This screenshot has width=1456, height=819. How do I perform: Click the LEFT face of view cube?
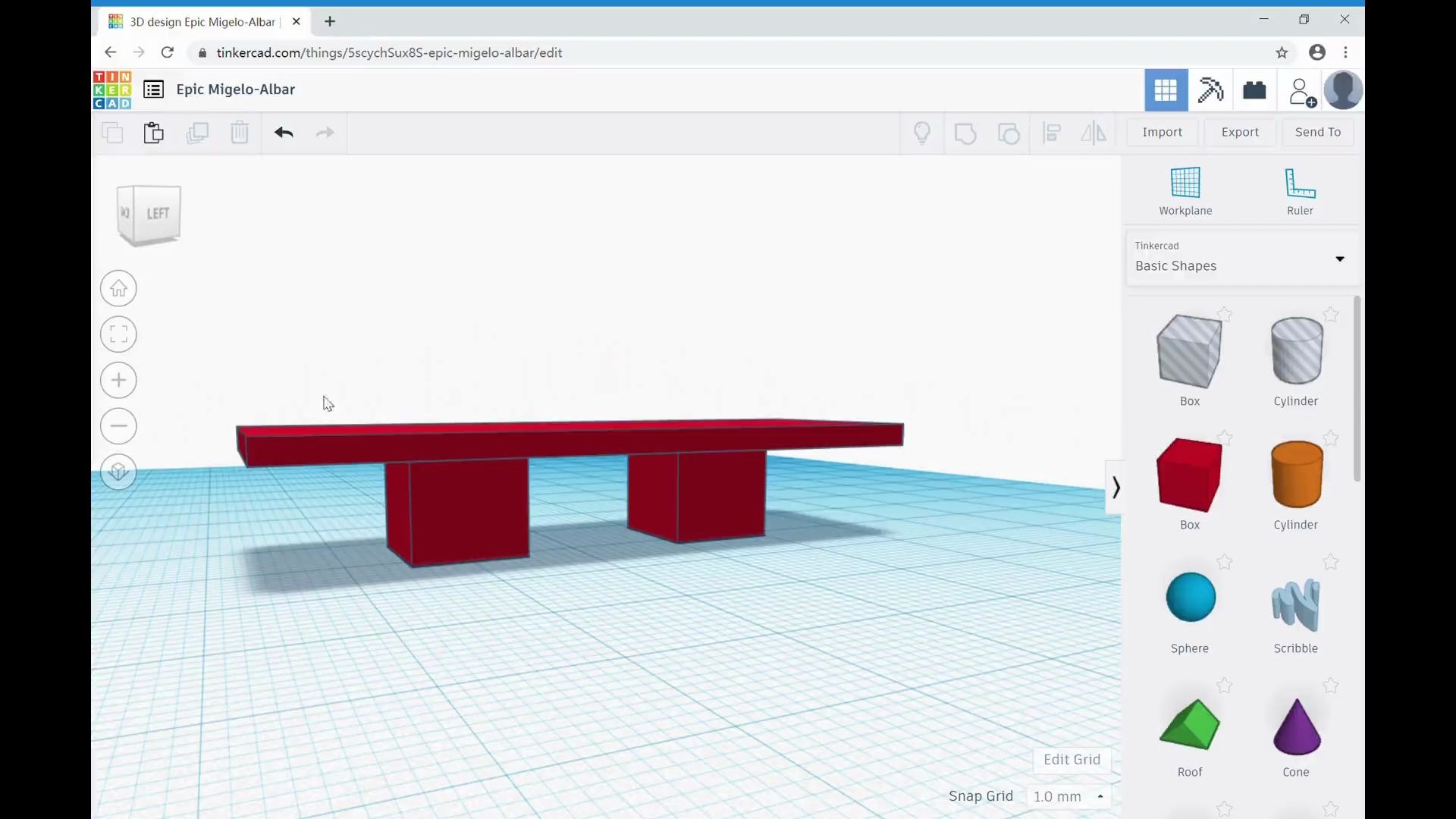158,213
